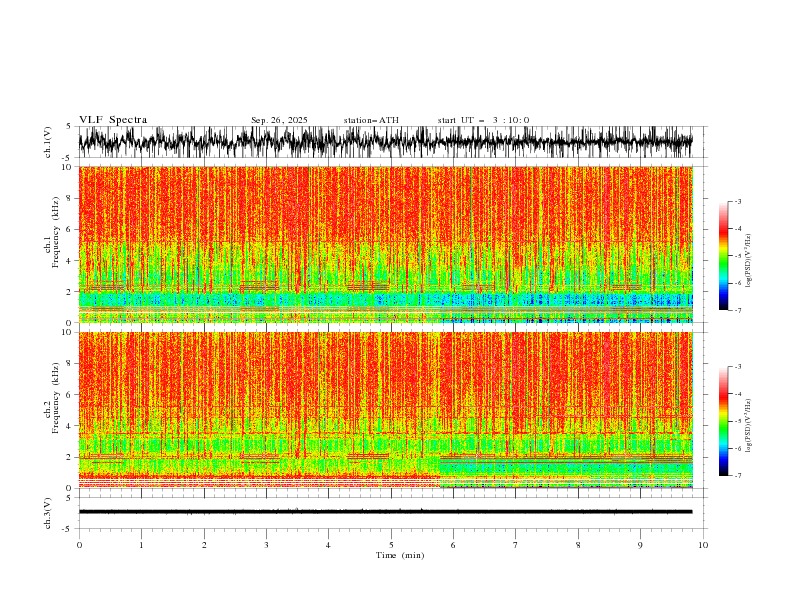Click the "station=ATH" header label

click(371, 120)
